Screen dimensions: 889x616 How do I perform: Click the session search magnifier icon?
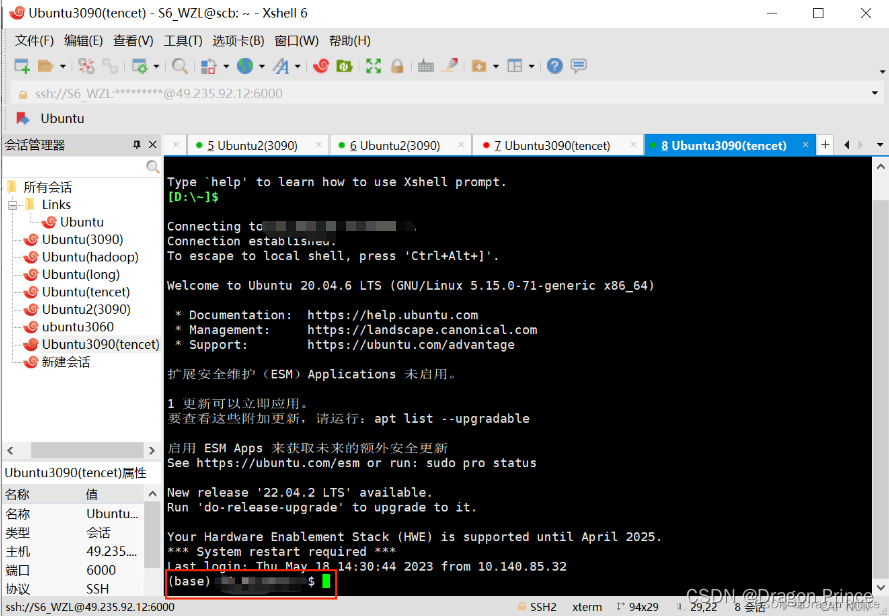click(153, 166)
